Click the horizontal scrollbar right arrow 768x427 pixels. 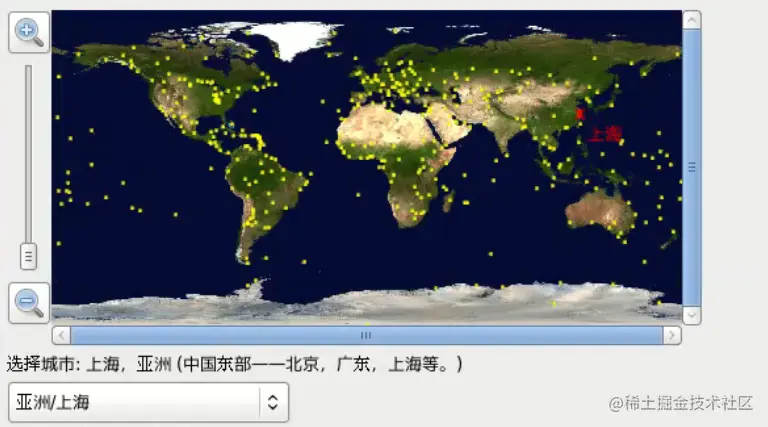pos(672,335)
